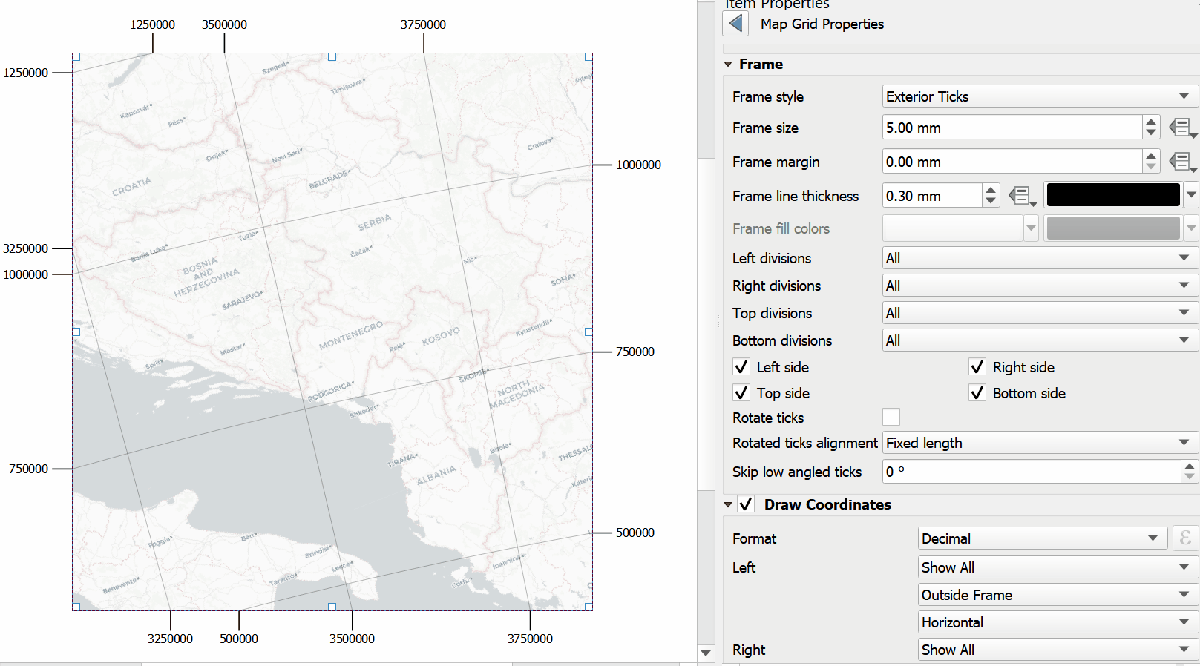Open frame line color dropdown arrow
The width and height of the screenshot is (1200, 666).
[x=1190, y=195]
